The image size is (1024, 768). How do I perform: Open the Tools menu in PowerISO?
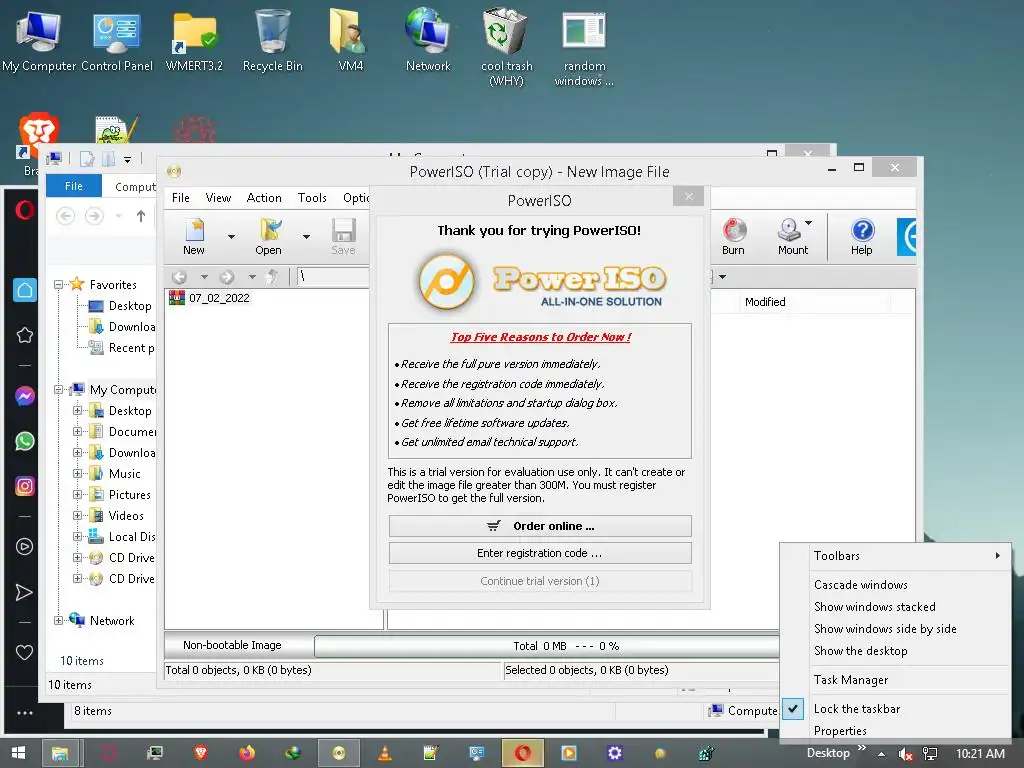pos(312,198)
